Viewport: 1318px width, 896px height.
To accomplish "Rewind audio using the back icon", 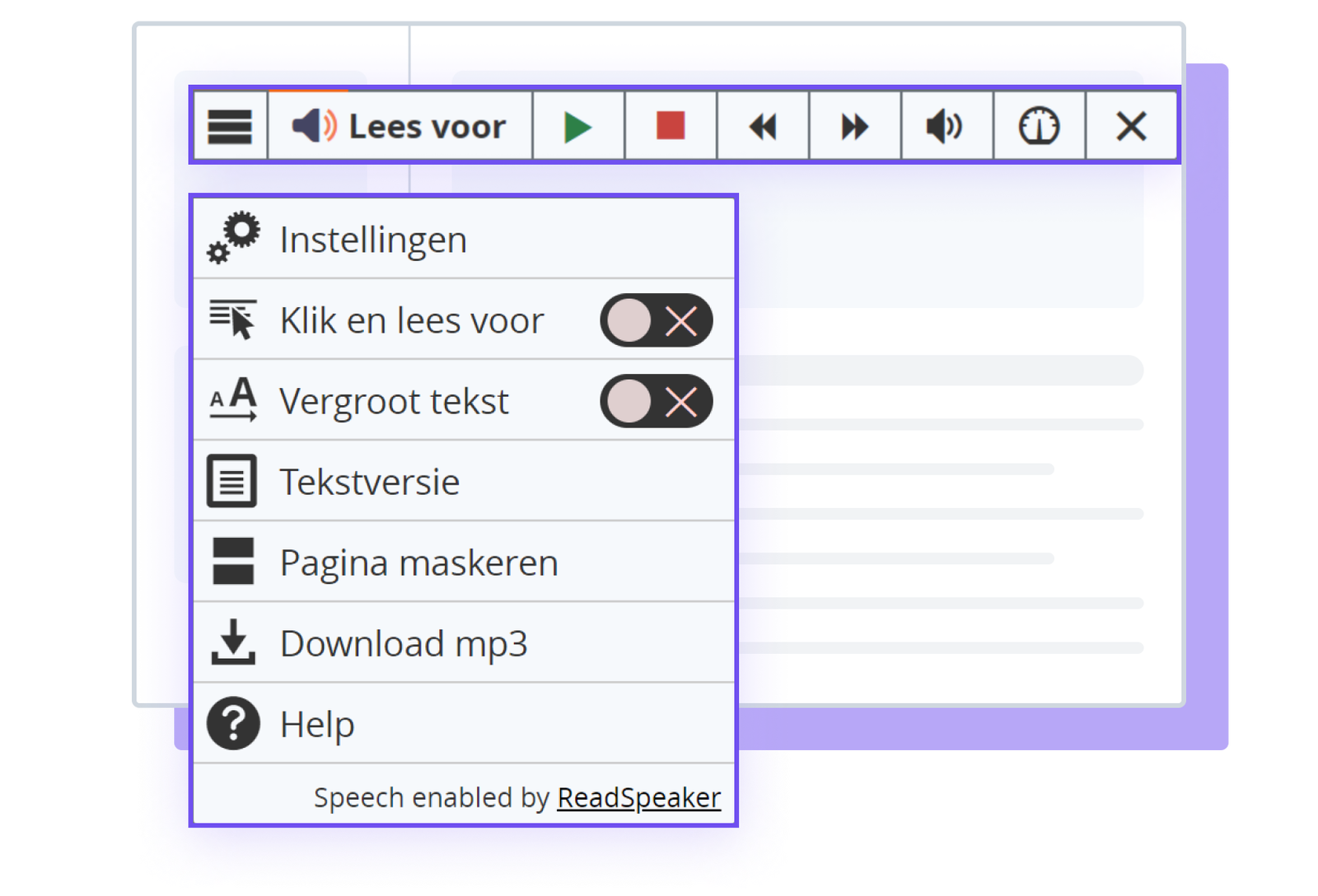I will [x=762, y=126].
